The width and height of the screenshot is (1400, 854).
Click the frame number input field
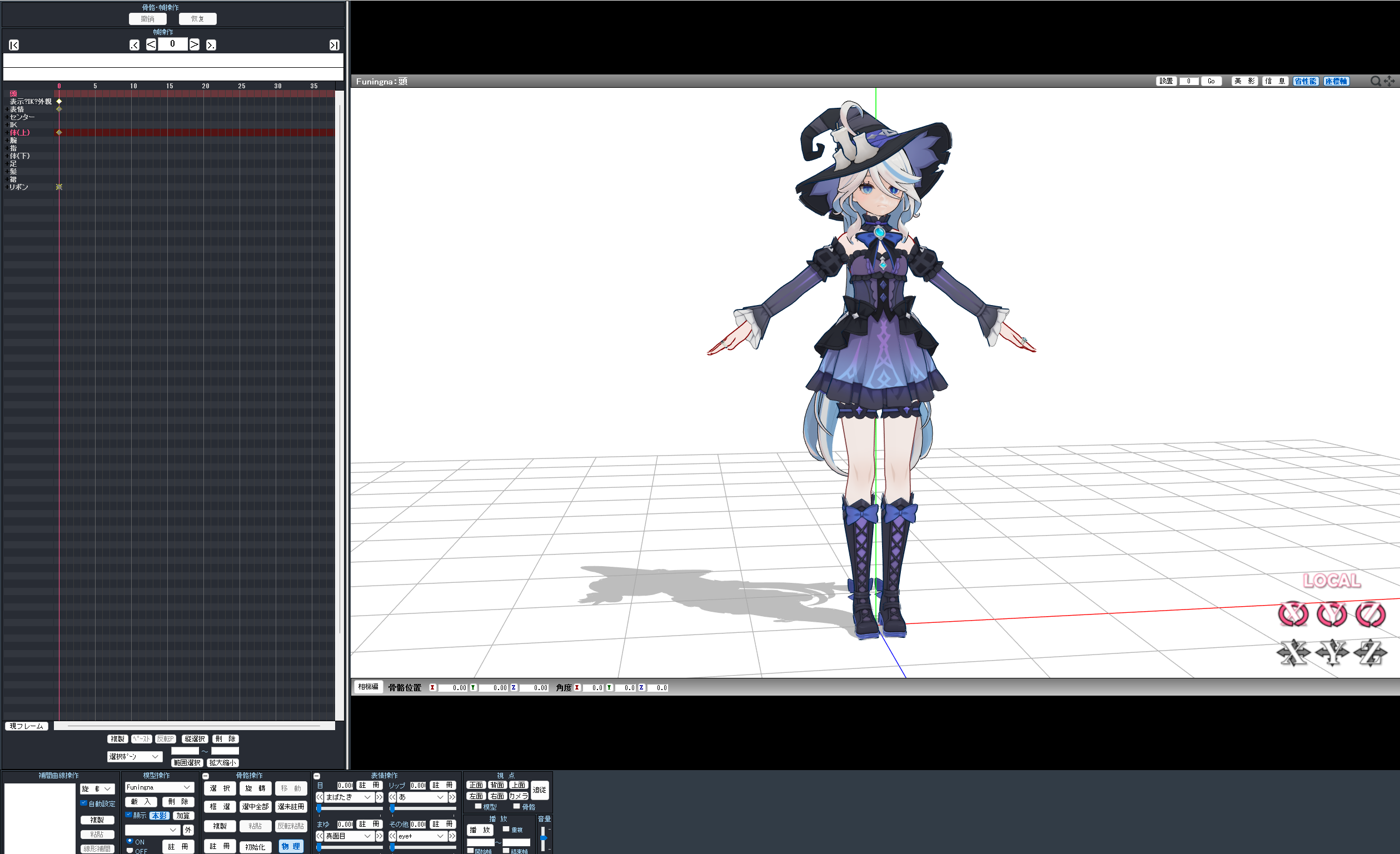coord(173,44)
